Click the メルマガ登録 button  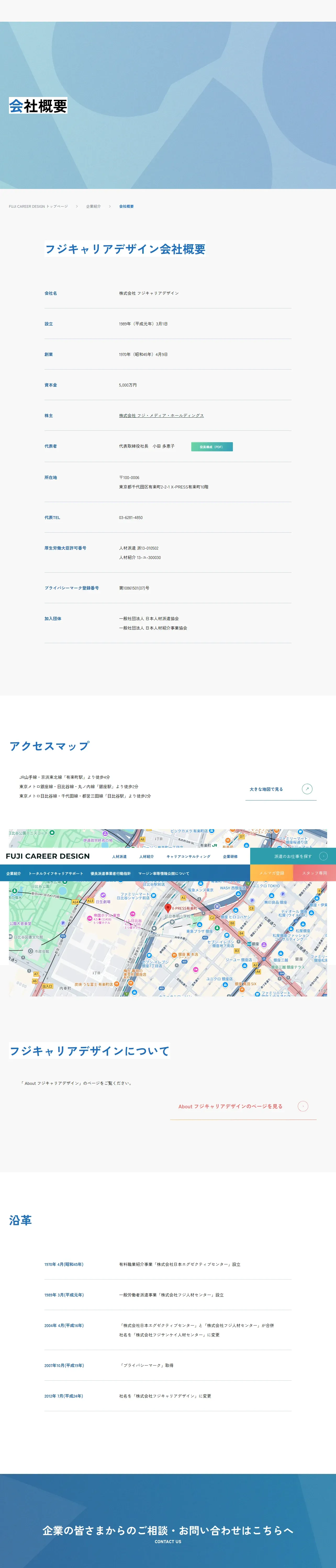tap(271, 873)
